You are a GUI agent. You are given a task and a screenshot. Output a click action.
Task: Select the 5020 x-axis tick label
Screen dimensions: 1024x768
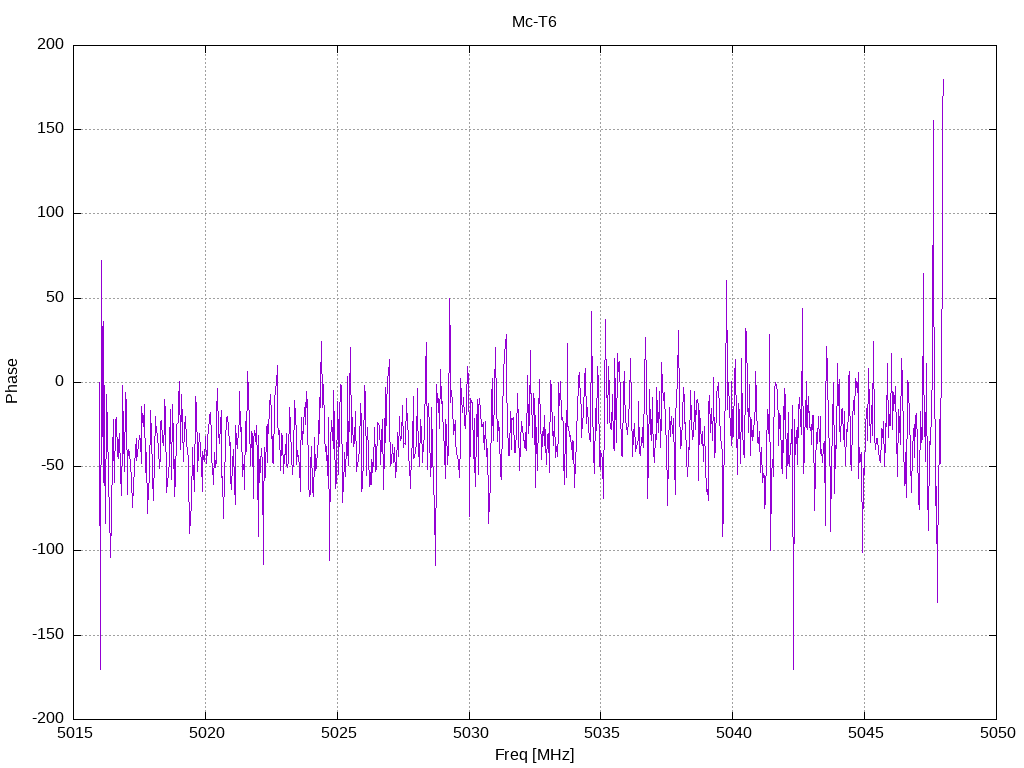(x=205, y=733)
